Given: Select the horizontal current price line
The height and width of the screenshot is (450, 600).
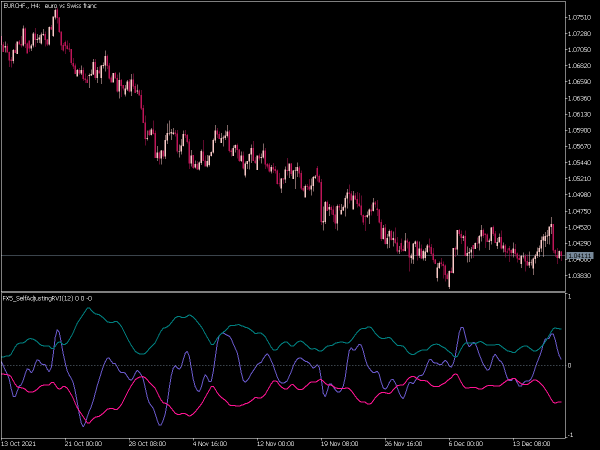Looking at the screenshot, I should tap(283, 255).
